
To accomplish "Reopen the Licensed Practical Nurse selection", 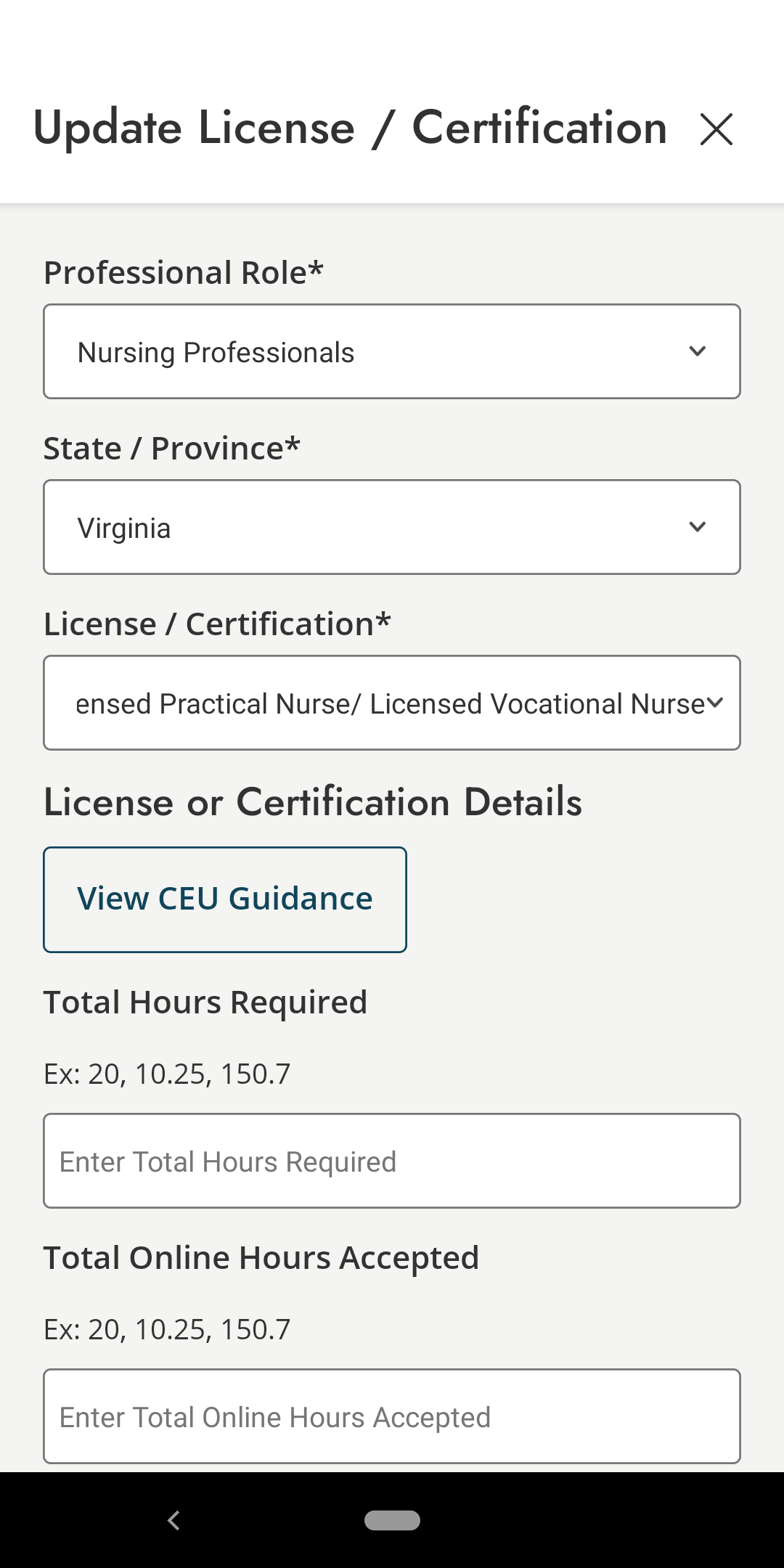I will [392, 702].
